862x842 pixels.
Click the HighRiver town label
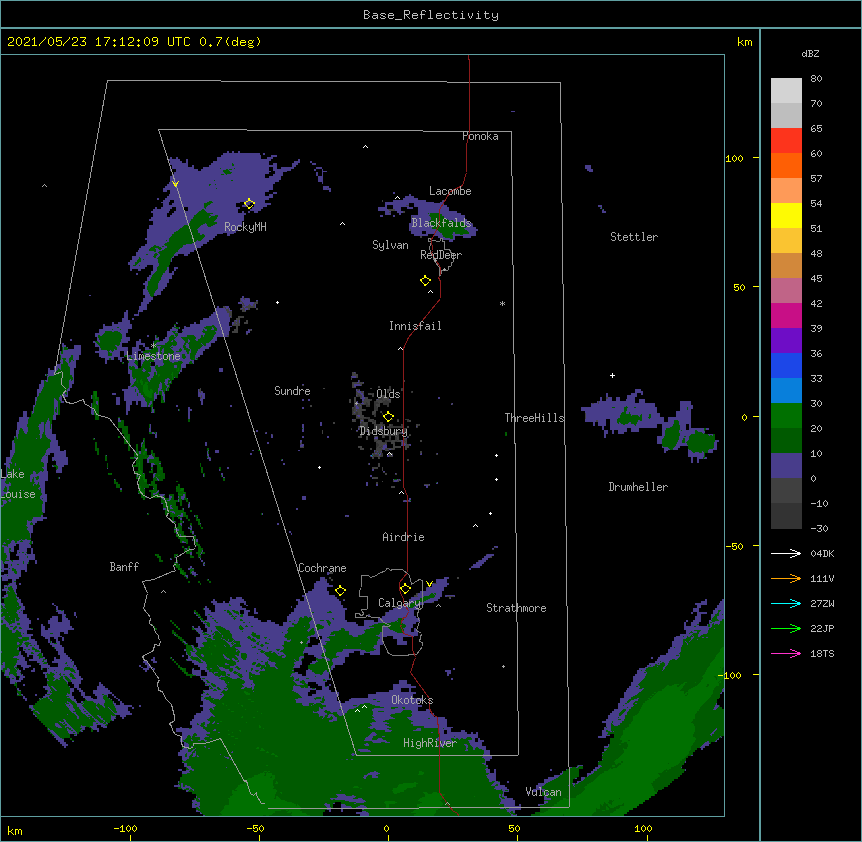pyautogui.click(x=430, y=743)
